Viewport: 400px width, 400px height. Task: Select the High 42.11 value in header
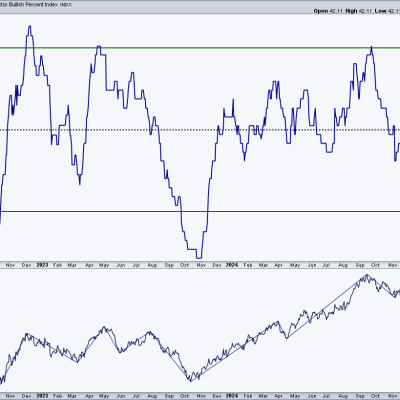[358, 11]
